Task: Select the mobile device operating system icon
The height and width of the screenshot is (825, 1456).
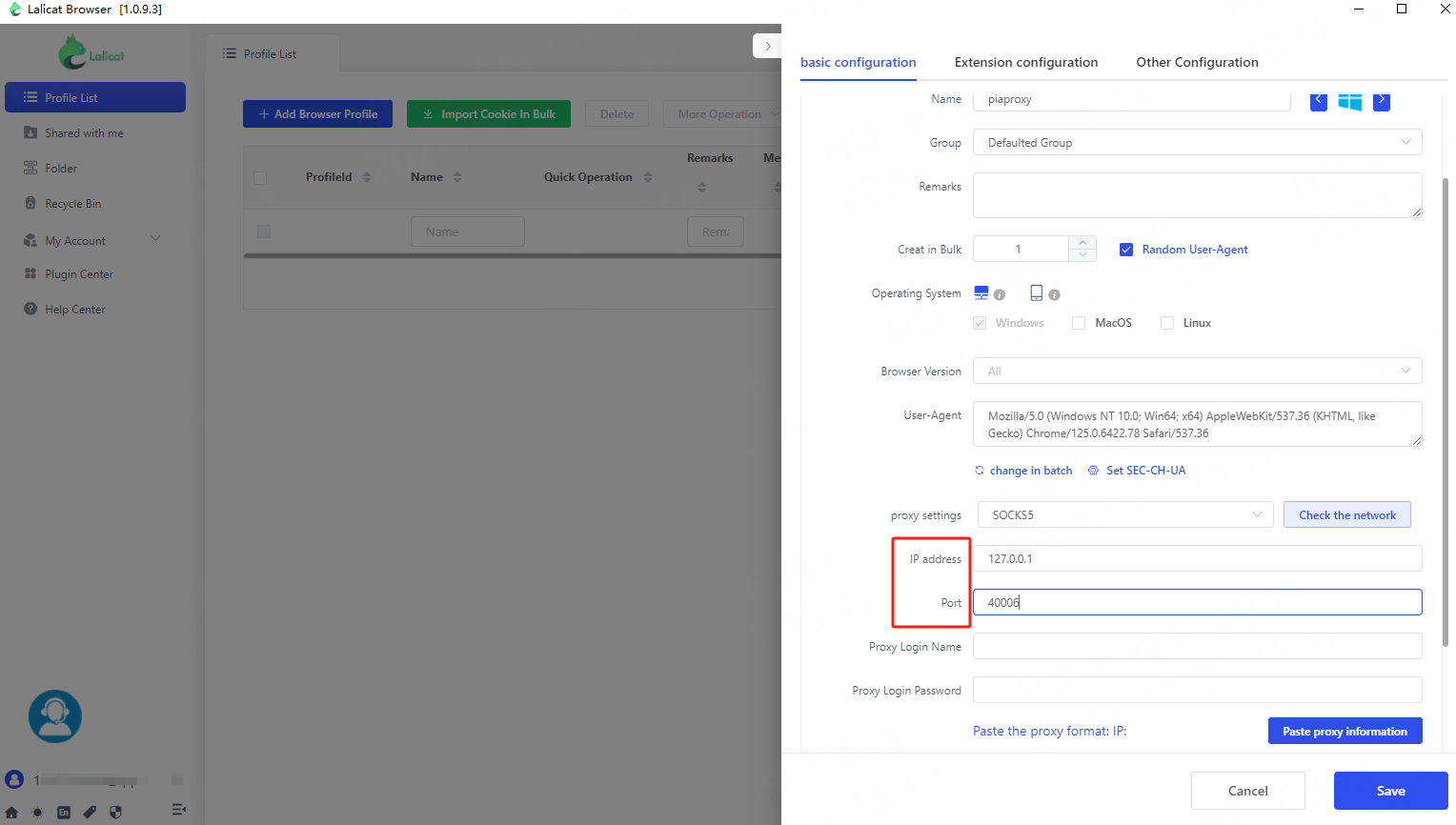Action: pyautogui.click(x=1037, y=293)
